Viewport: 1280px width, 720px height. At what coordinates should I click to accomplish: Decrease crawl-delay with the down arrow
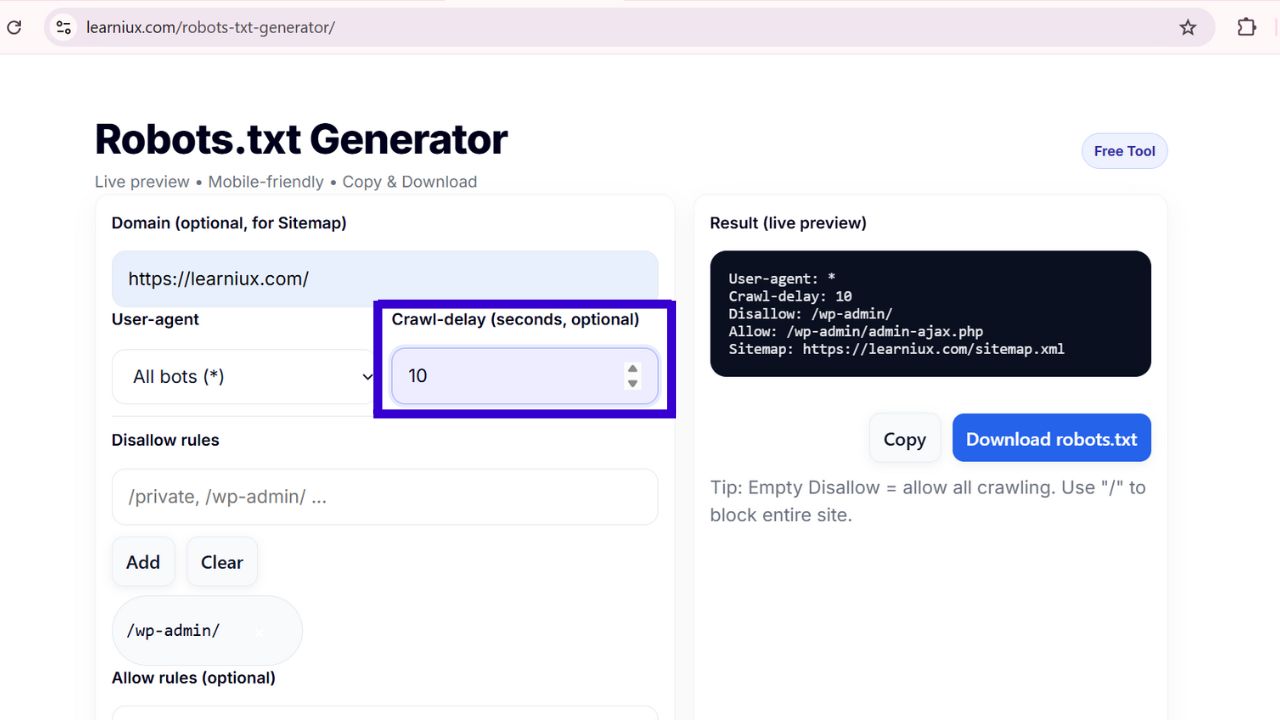coord(632,383)
